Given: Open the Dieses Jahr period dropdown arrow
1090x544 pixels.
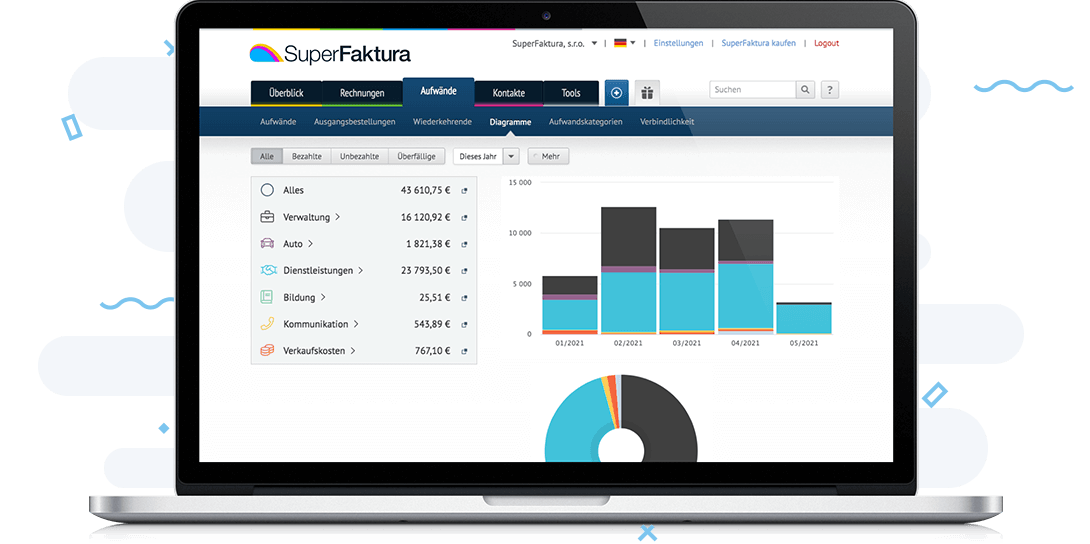Looking at the screenshot, I should pyautogui.click(x=512, y=156).
